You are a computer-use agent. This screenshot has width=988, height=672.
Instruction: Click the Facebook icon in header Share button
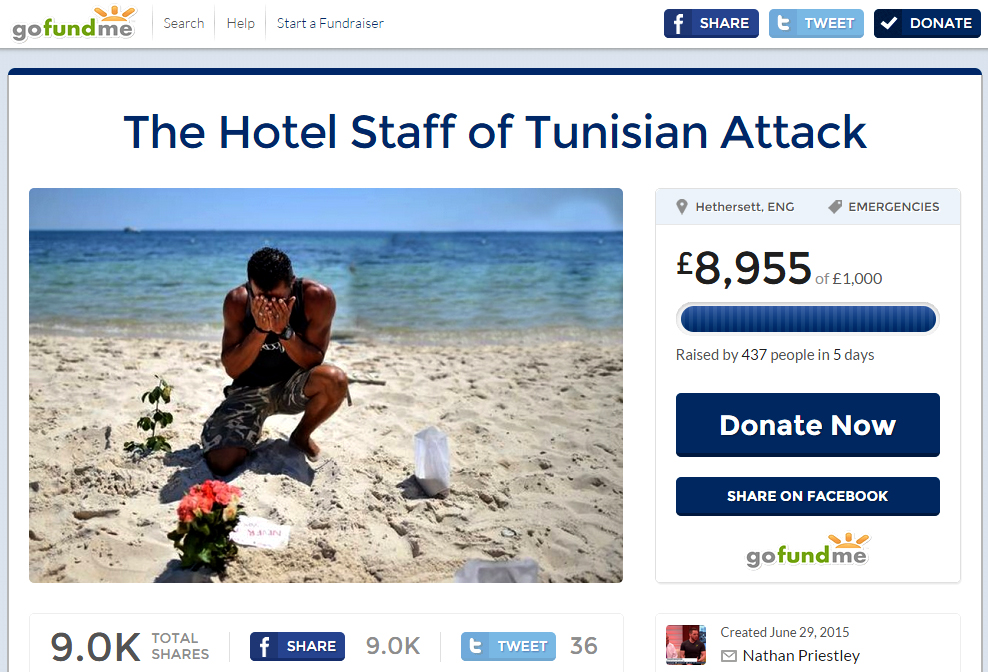click(x=678, y=24)
